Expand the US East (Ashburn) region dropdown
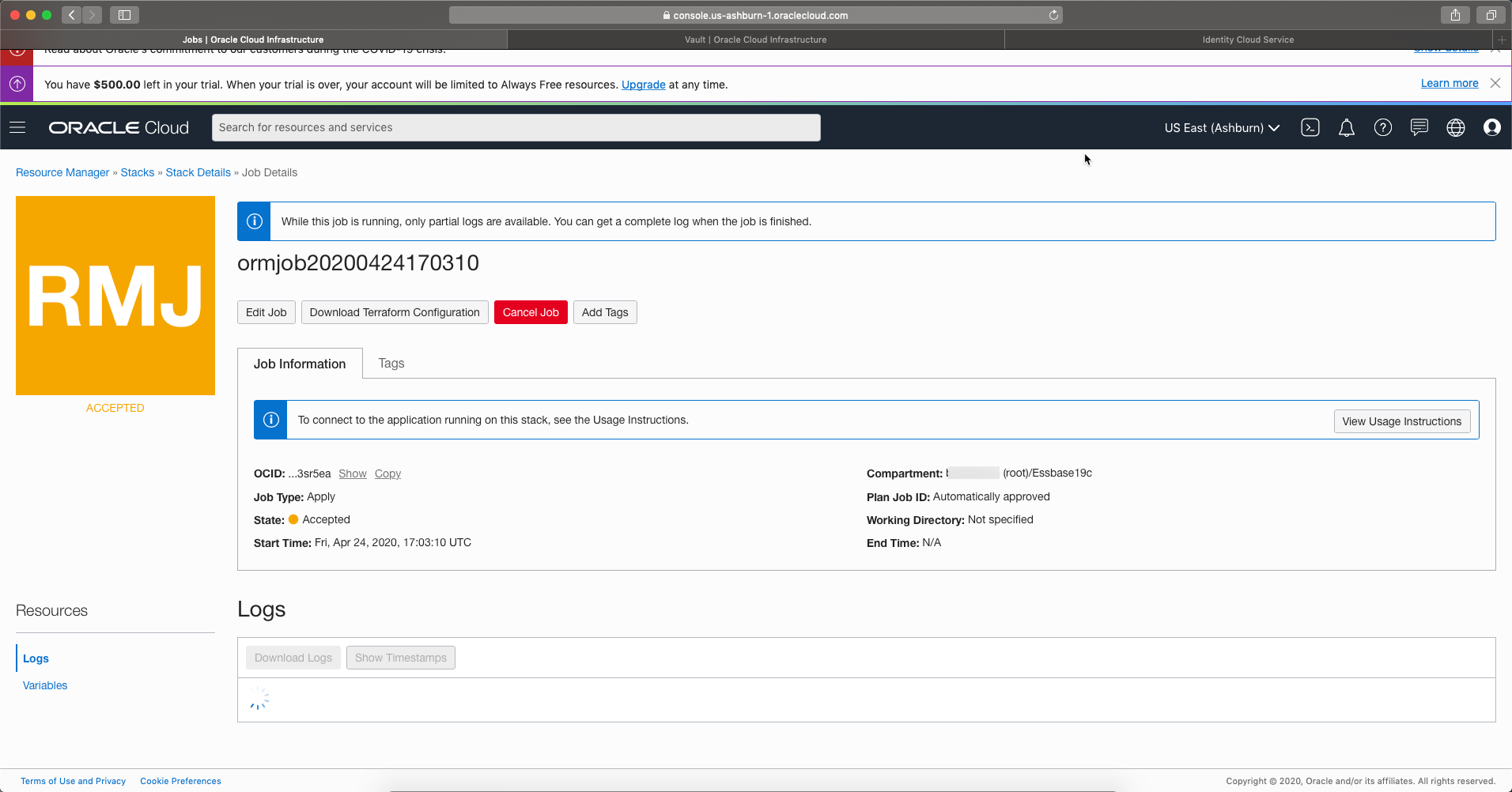The image size is (1512, 792). tap(1221, 128)
